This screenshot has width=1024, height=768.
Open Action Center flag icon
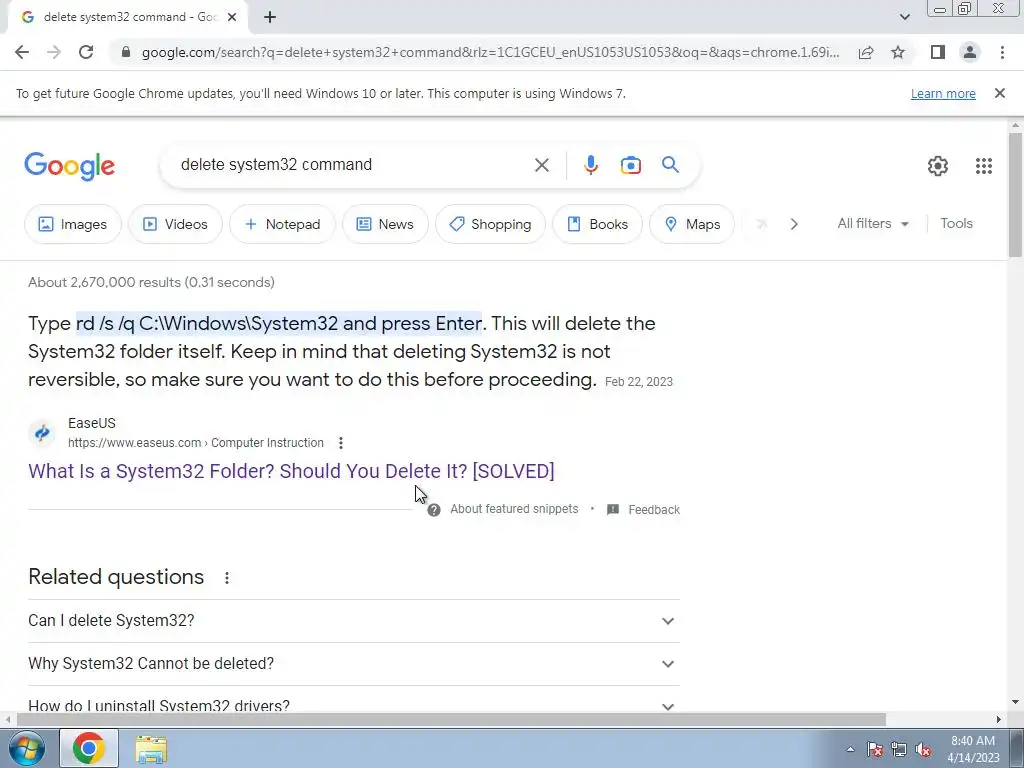[x=875, y=749]
